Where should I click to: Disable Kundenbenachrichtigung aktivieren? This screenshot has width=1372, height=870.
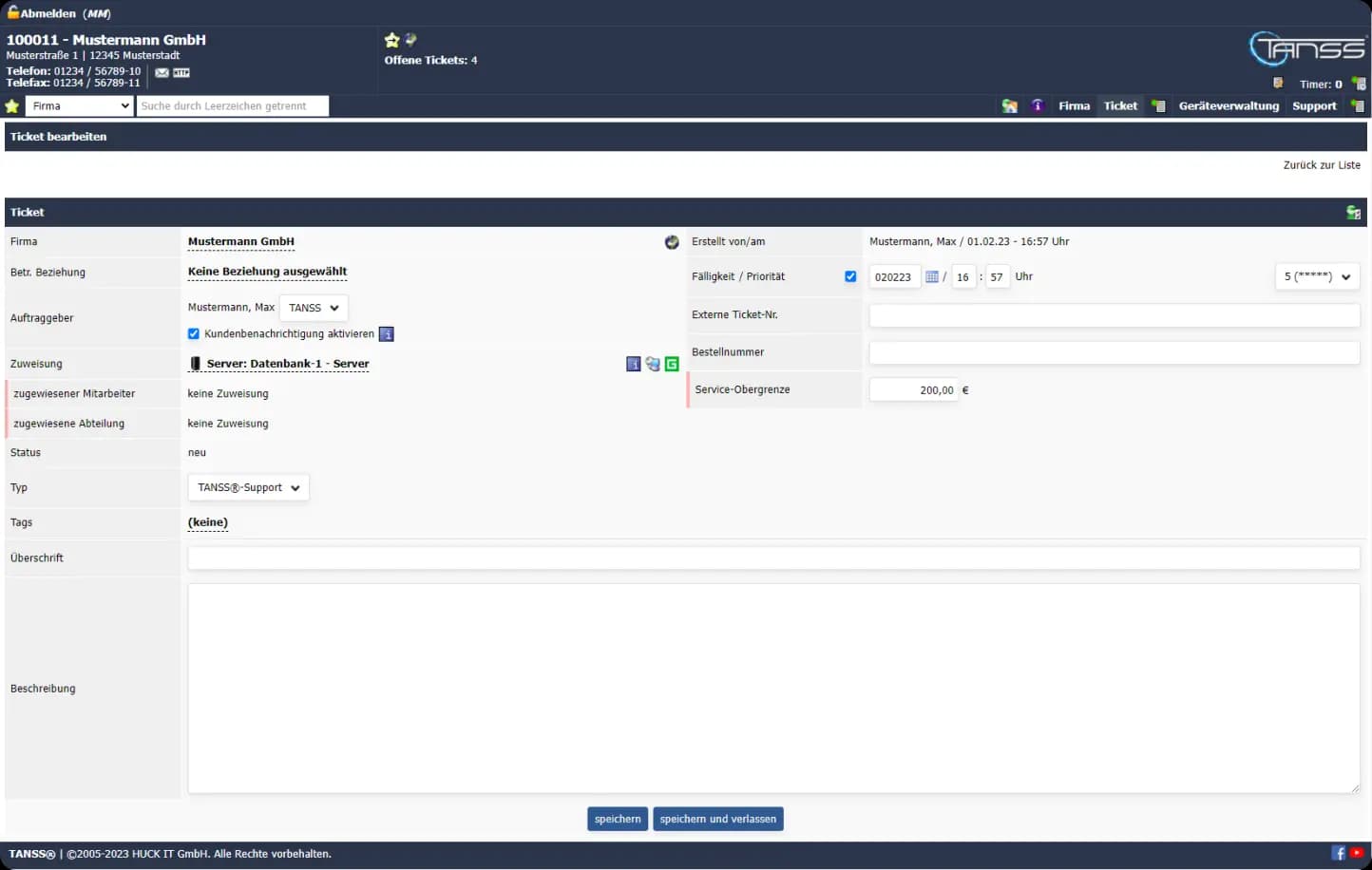coord(193,333)
